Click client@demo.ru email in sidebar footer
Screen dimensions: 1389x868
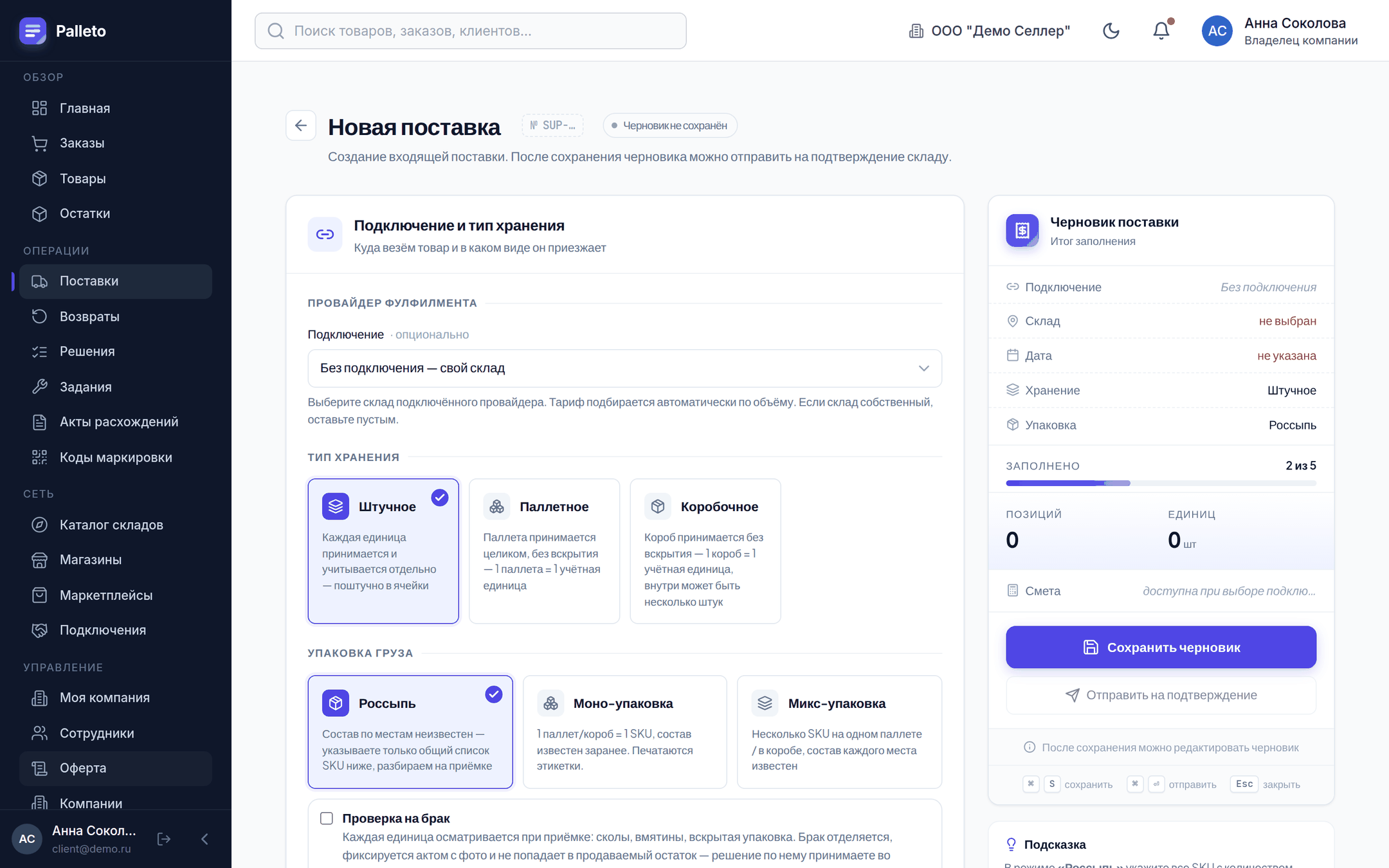click(91, 849)
